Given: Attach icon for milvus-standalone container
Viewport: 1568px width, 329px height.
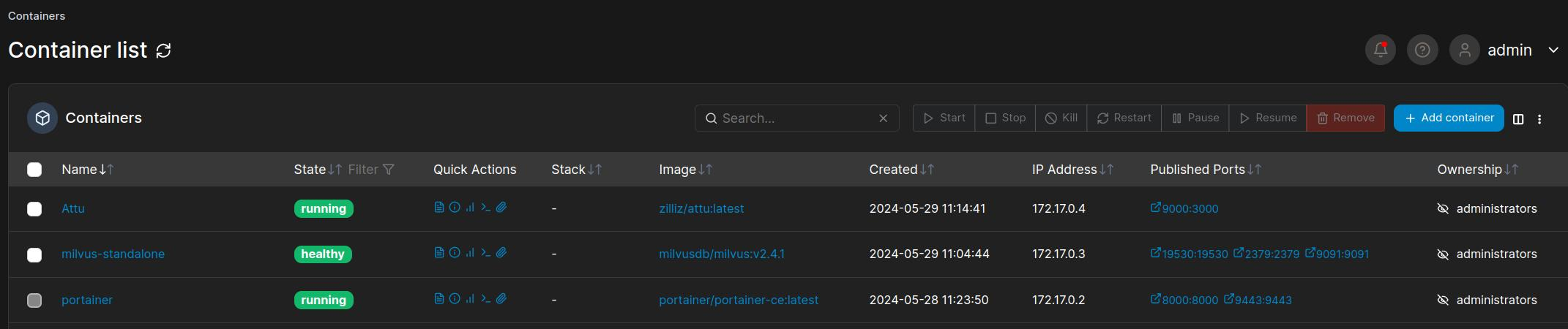Looking at the screenshot, I should [x=501, y=253].
